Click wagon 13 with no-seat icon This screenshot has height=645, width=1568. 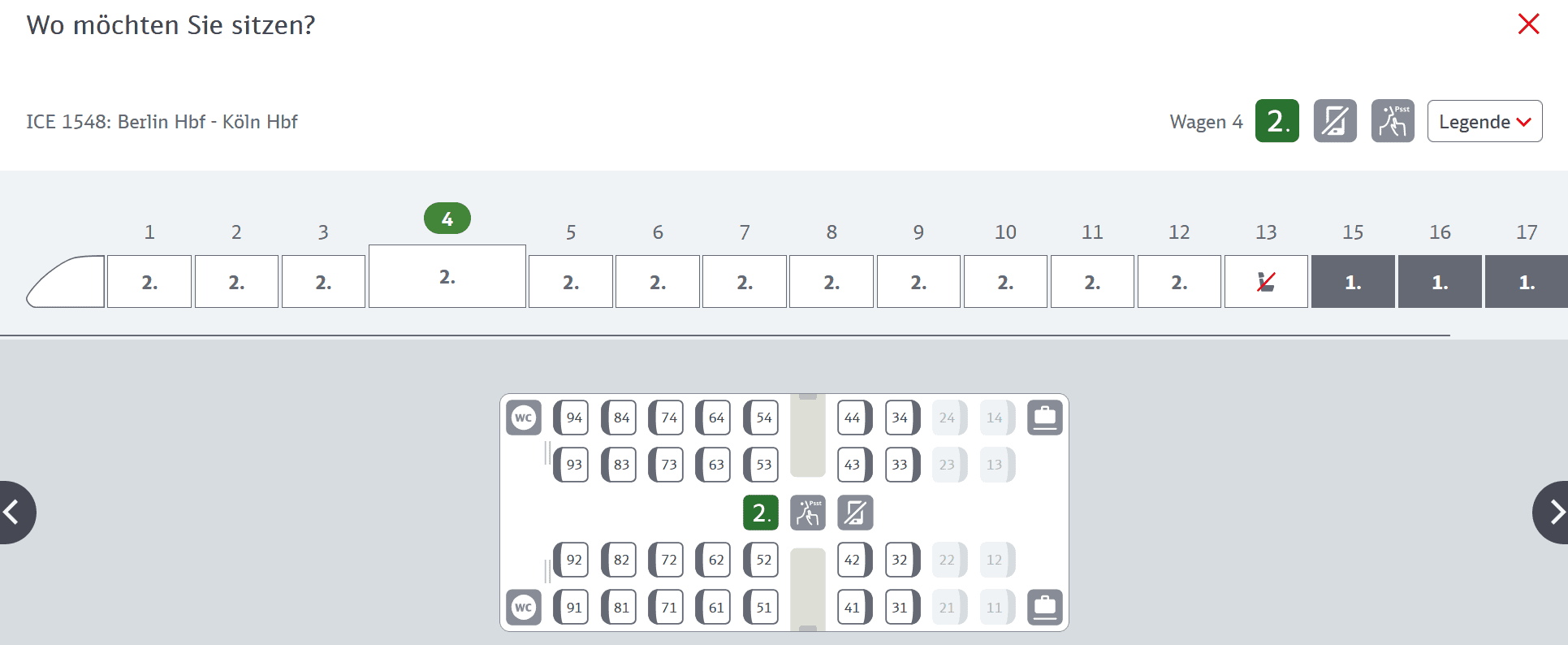pos(1266,281)
